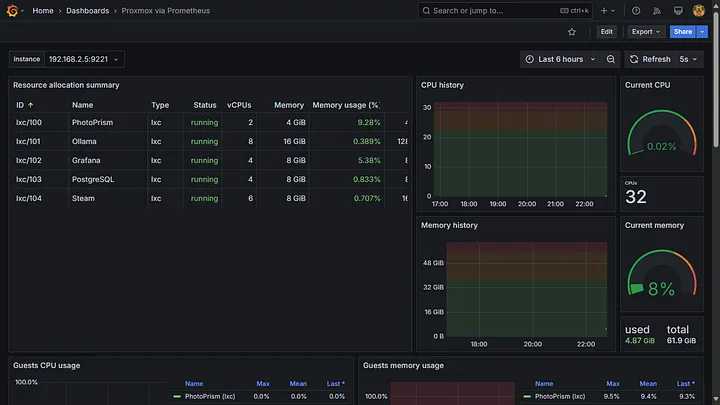The image size is (720, 405).
Task: Click Guests memory usage panel title
Action: (403, 366)
